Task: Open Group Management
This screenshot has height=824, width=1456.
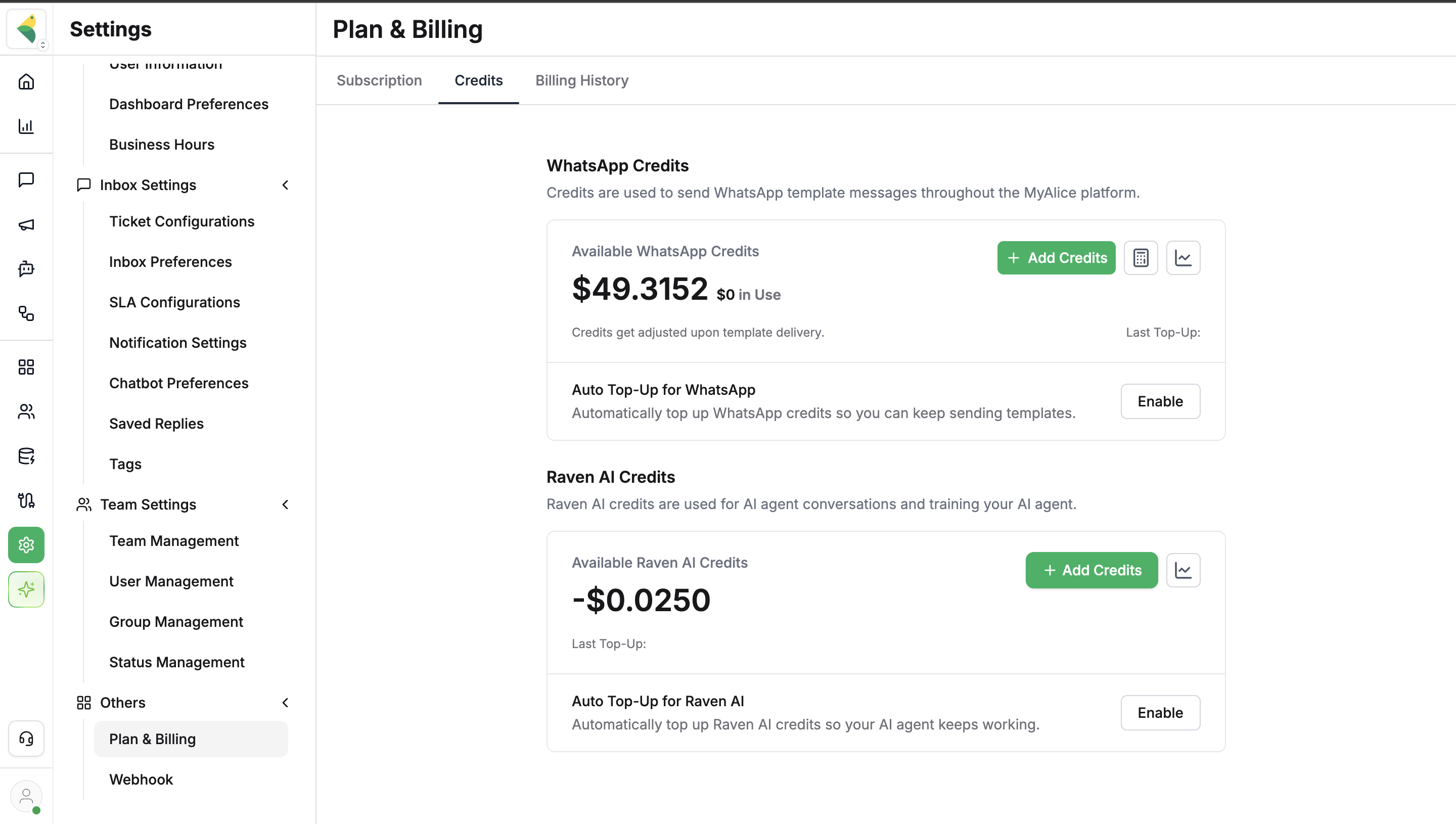Action: [176, 621]
